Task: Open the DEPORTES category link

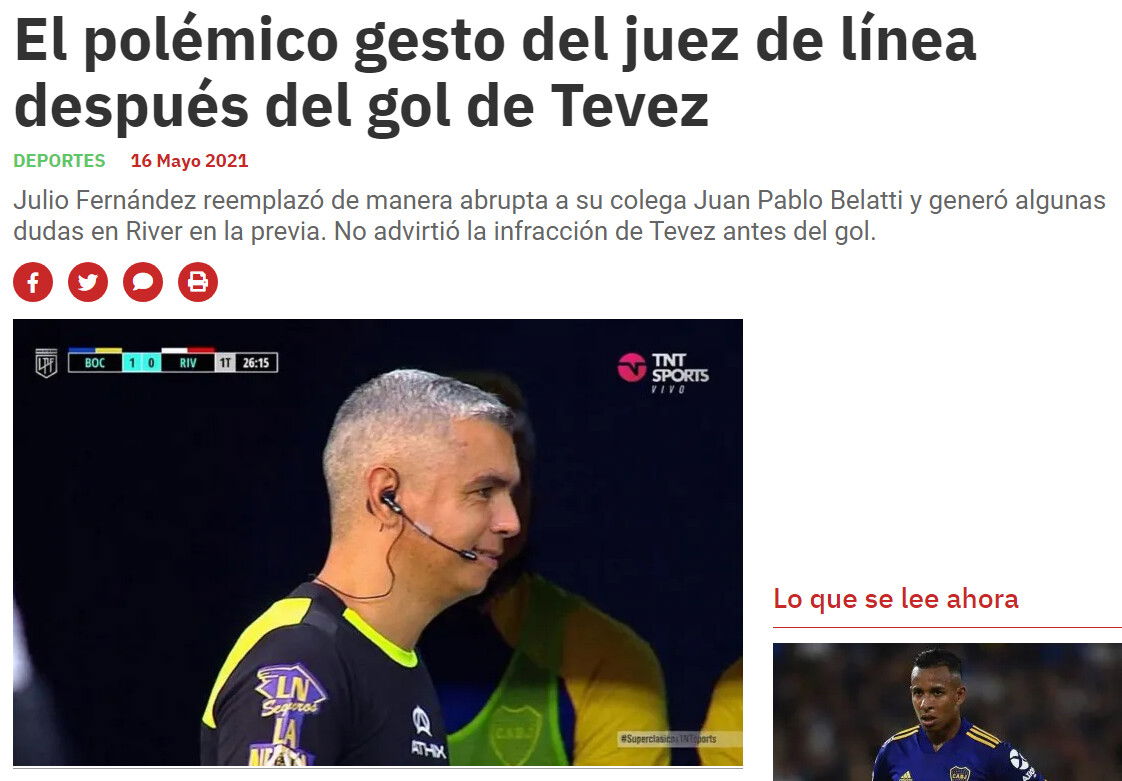Action: [59, 160]
